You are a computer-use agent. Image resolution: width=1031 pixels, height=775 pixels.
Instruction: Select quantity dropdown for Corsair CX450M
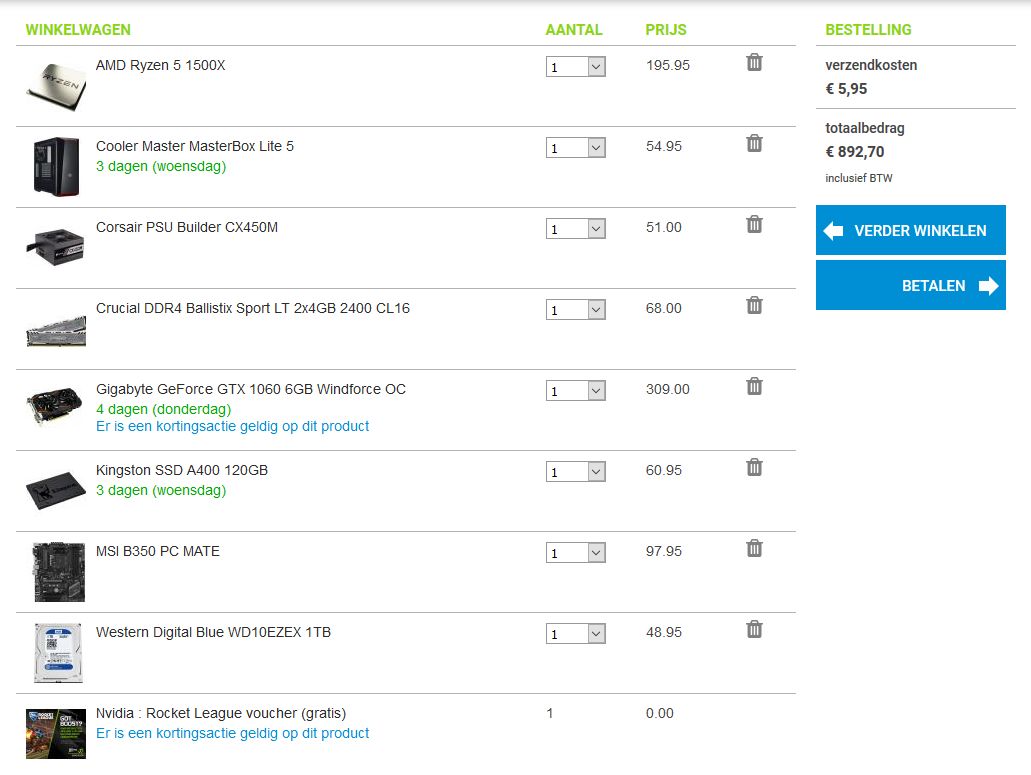[x=576, y=229]
